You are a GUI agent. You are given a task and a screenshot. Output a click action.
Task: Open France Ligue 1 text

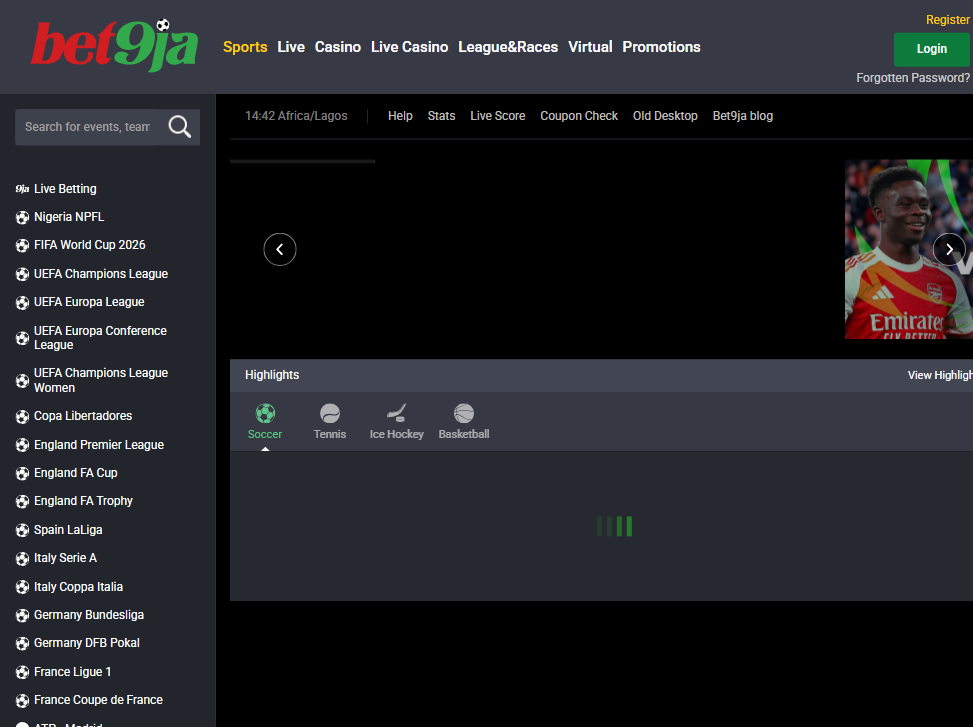click(x=73, y=672)
